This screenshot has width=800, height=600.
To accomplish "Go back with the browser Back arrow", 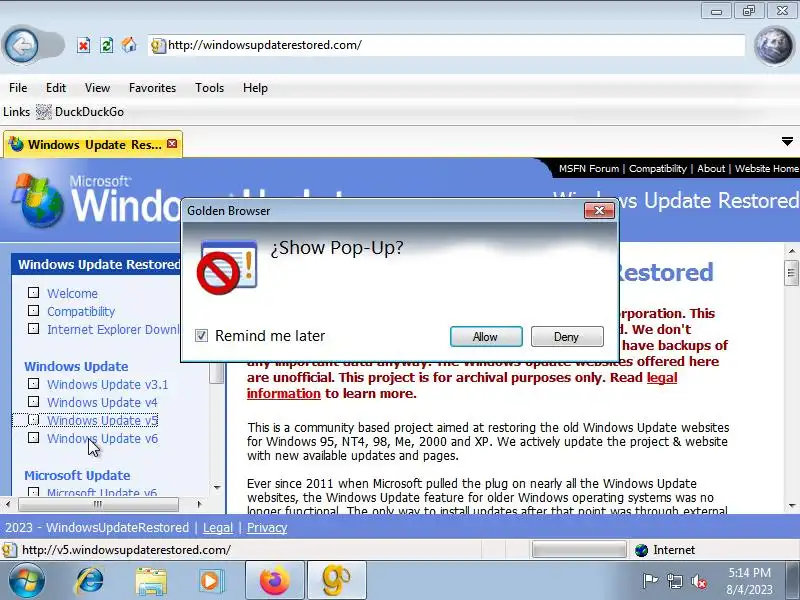I will tap(21, 46).
